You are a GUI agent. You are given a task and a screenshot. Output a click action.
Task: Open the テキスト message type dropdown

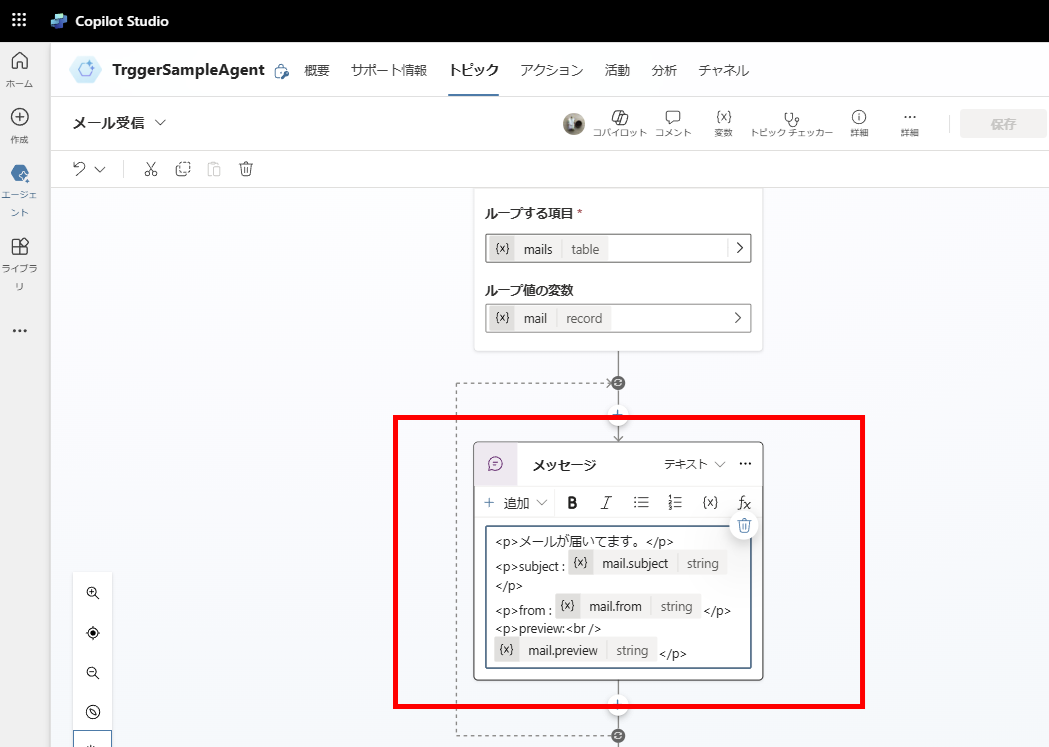(x=690, y=463)
